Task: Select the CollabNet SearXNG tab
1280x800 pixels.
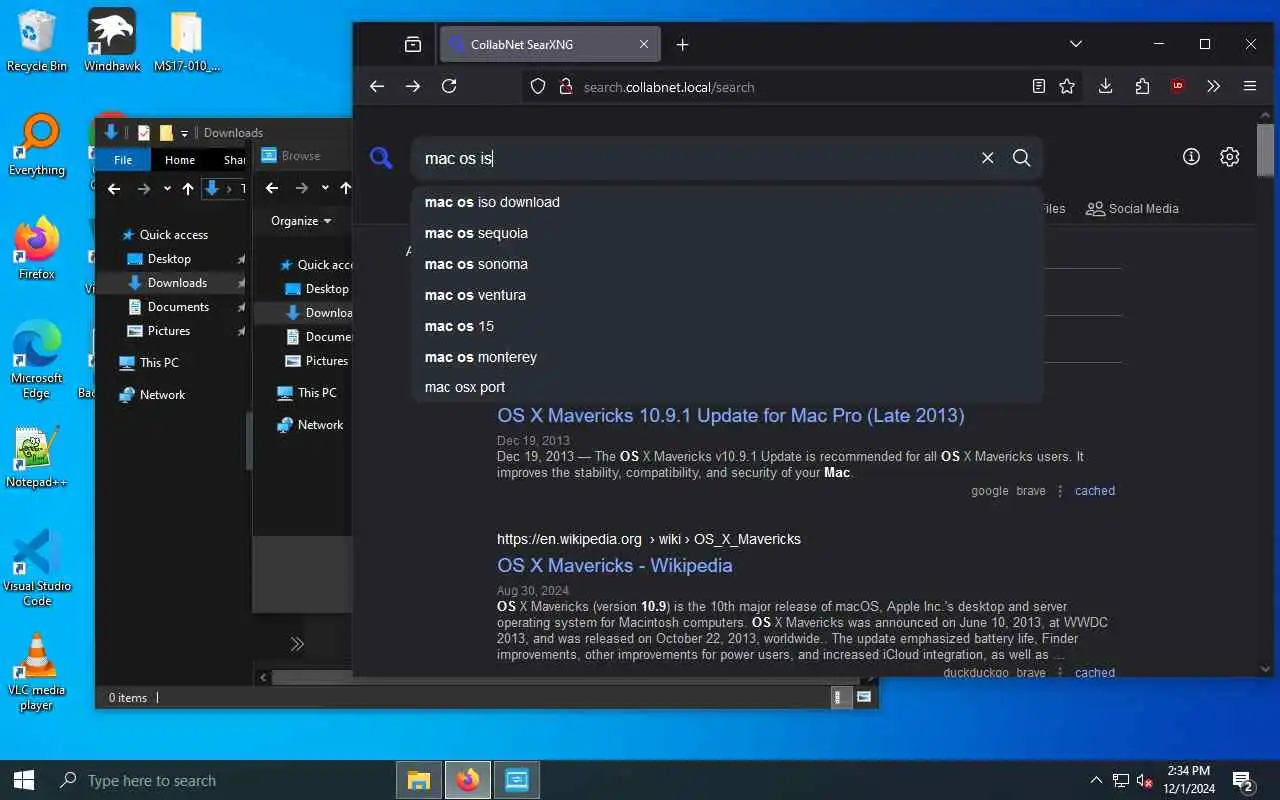Action: click(x=550, y=44)
